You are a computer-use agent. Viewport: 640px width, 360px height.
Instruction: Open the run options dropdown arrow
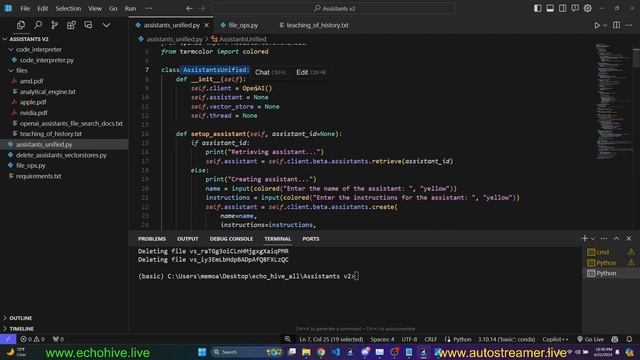605,25
